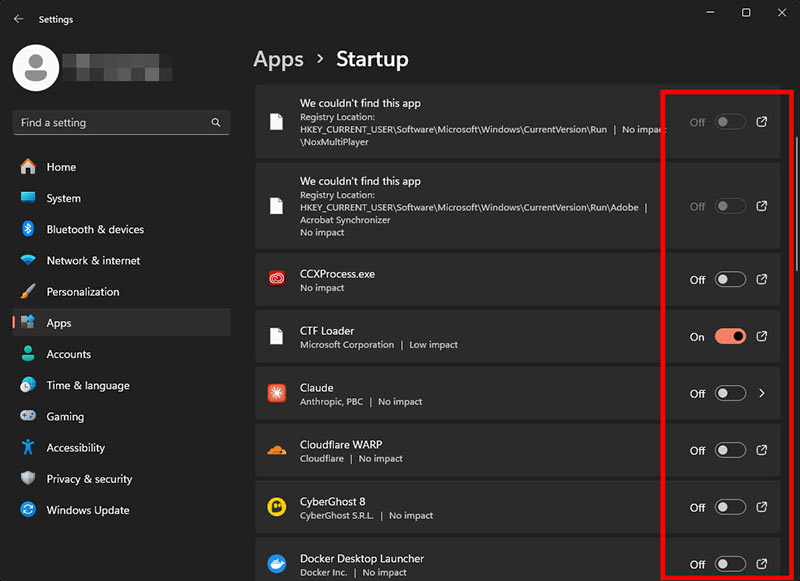Screen dimensions: 800x581
Task: Turn off CTF Loader startup switch
Action: tap(730, 337)
